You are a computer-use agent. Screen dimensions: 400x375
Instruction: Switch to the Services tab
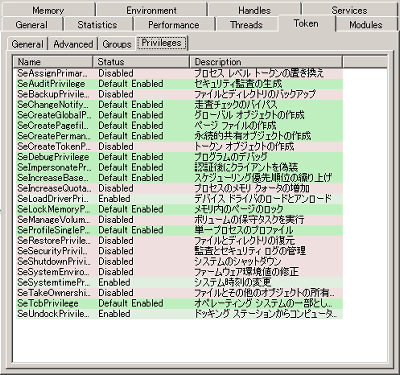tap(349, 10)
